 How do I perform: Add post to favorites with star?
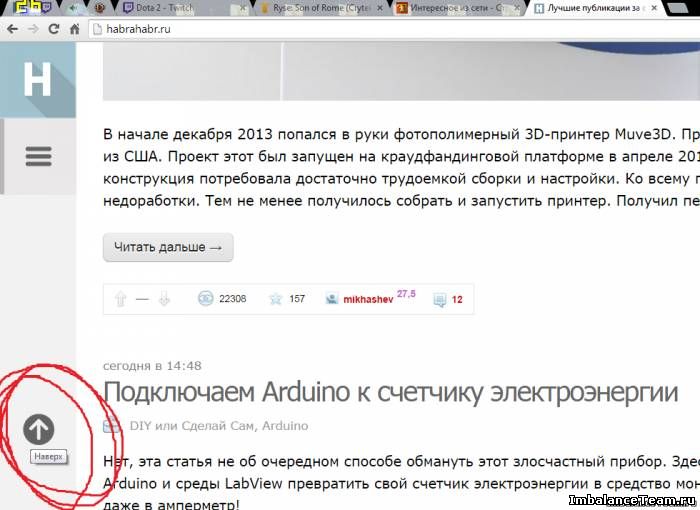coord(273,299)
